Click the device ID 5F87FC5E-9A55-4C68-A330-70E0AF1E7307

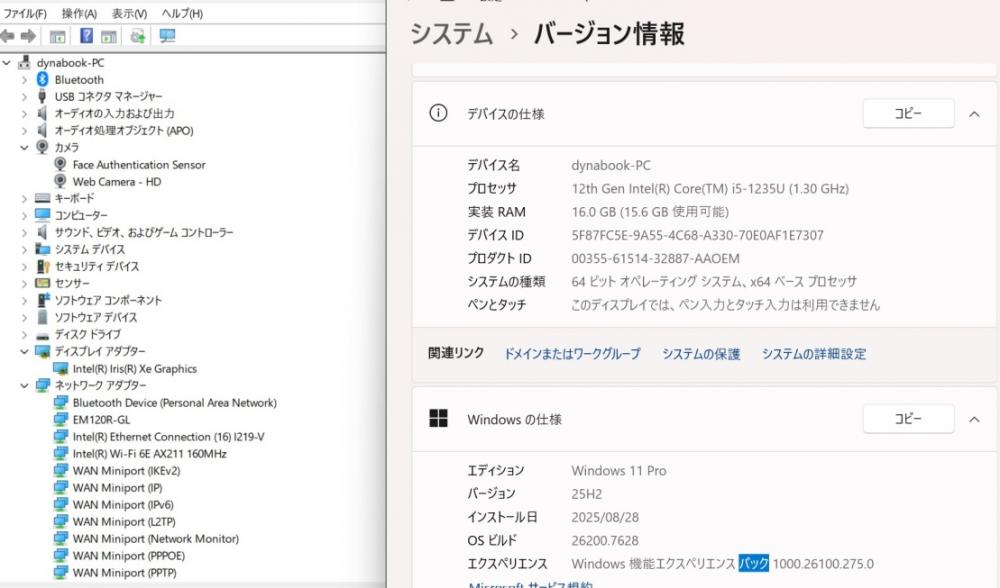(x=697, y=235)
